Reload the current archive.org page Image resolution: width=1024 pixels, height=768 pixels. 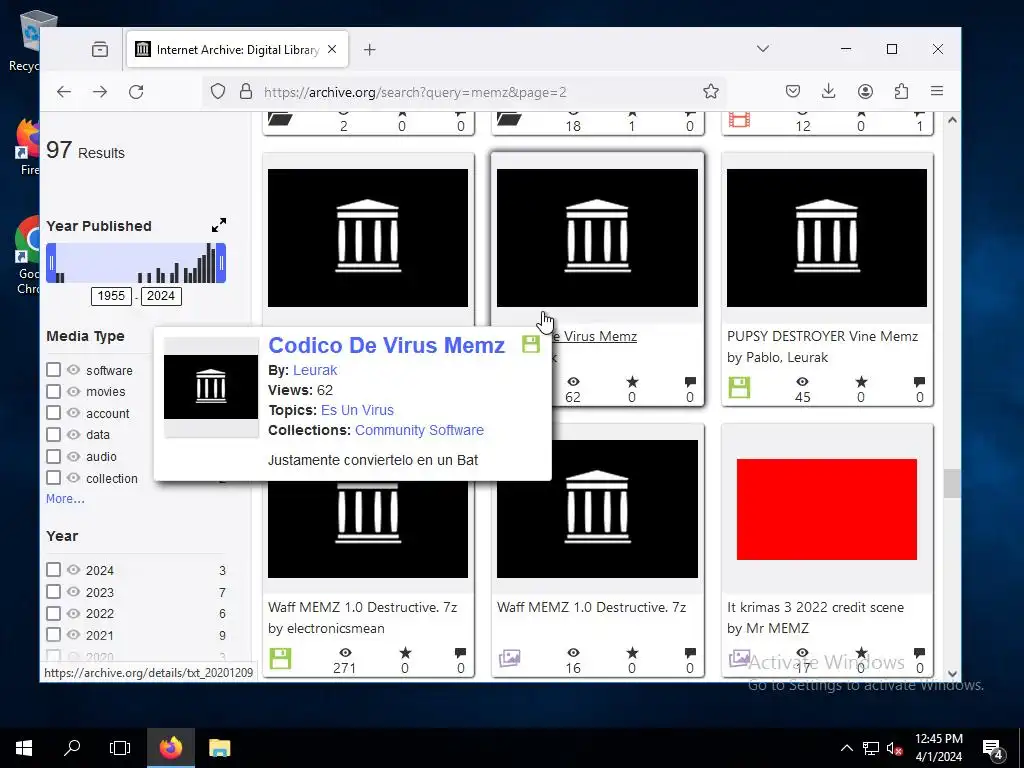point(136,92)
